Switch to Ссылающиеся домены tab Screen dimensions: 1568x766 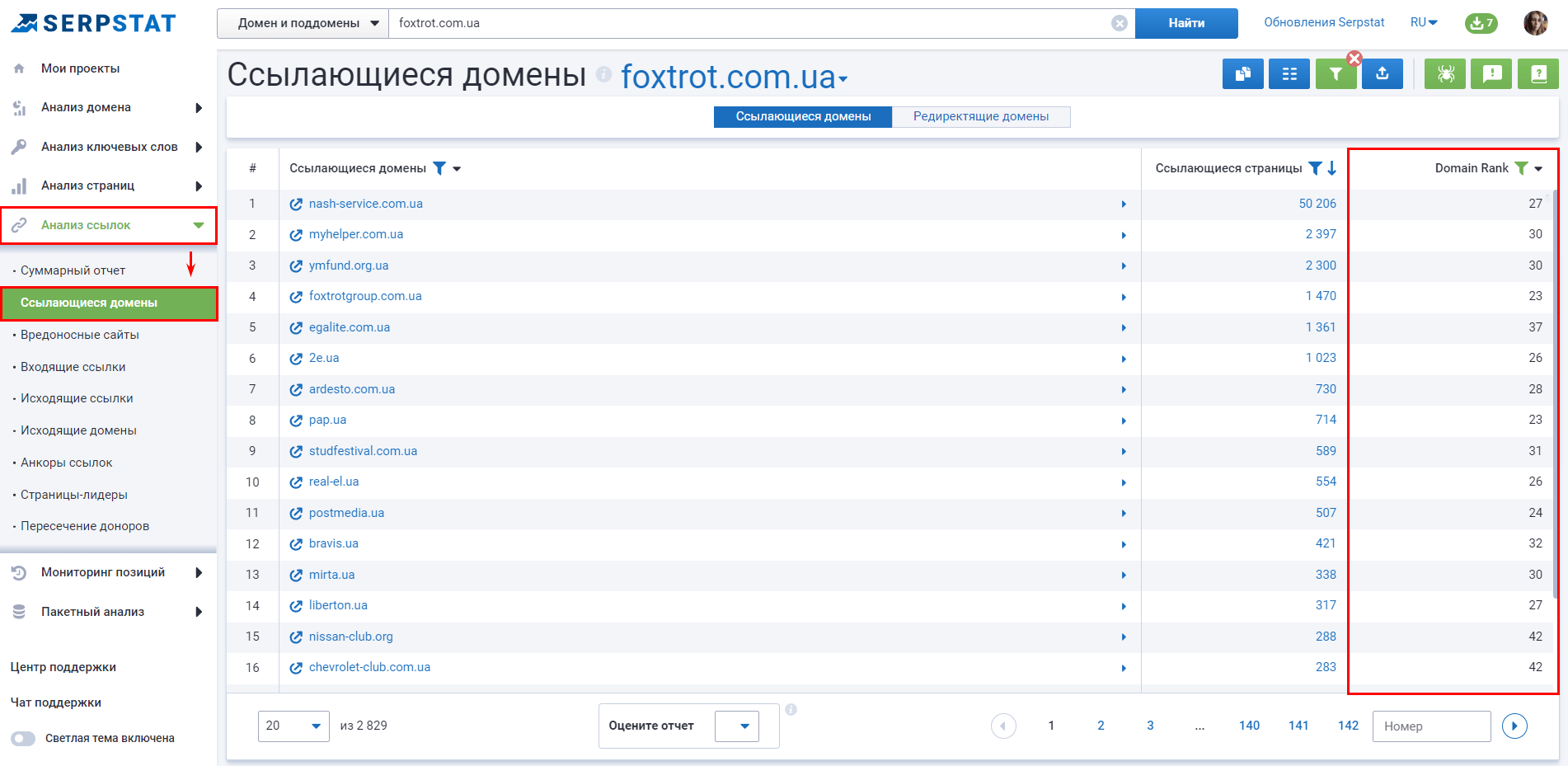click(803, 116)
